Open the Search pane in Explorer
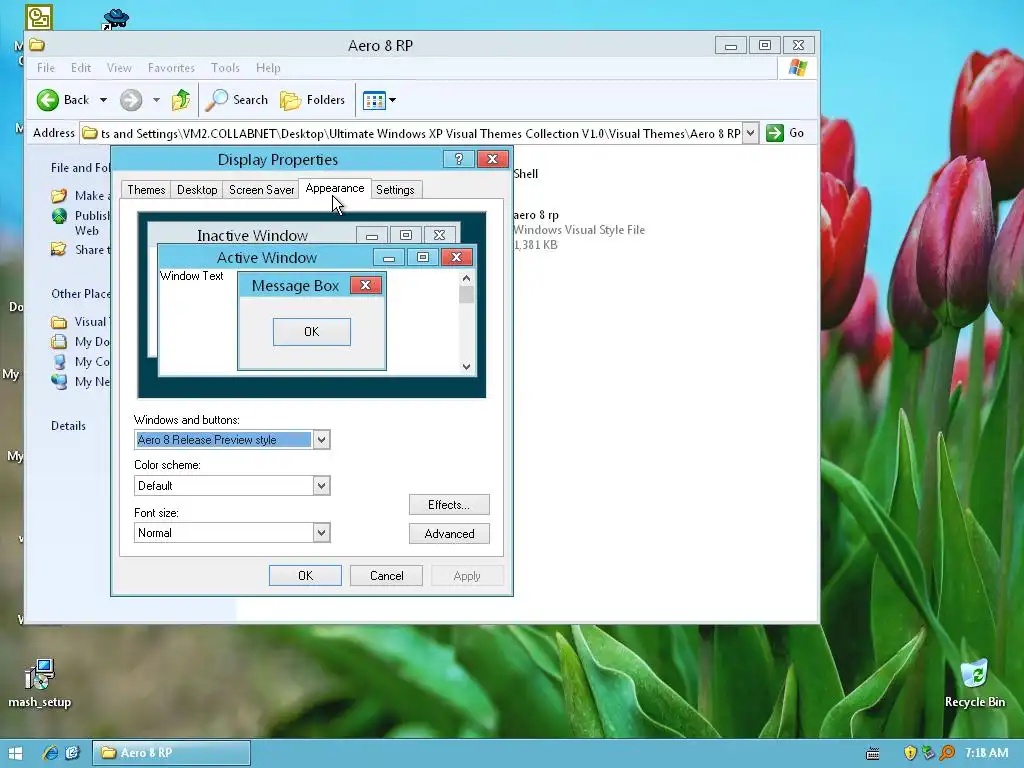 click(x=236, y=100)
